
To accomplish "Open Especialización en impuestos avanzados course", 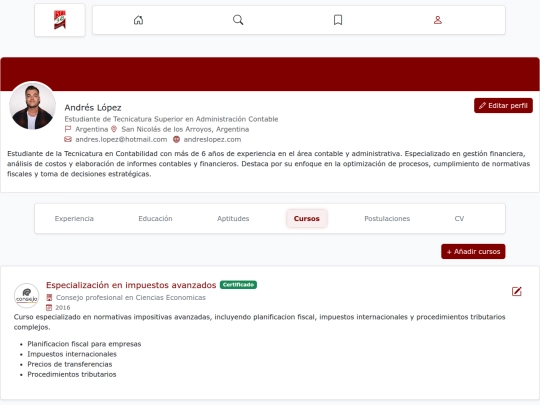I will 131,285.
